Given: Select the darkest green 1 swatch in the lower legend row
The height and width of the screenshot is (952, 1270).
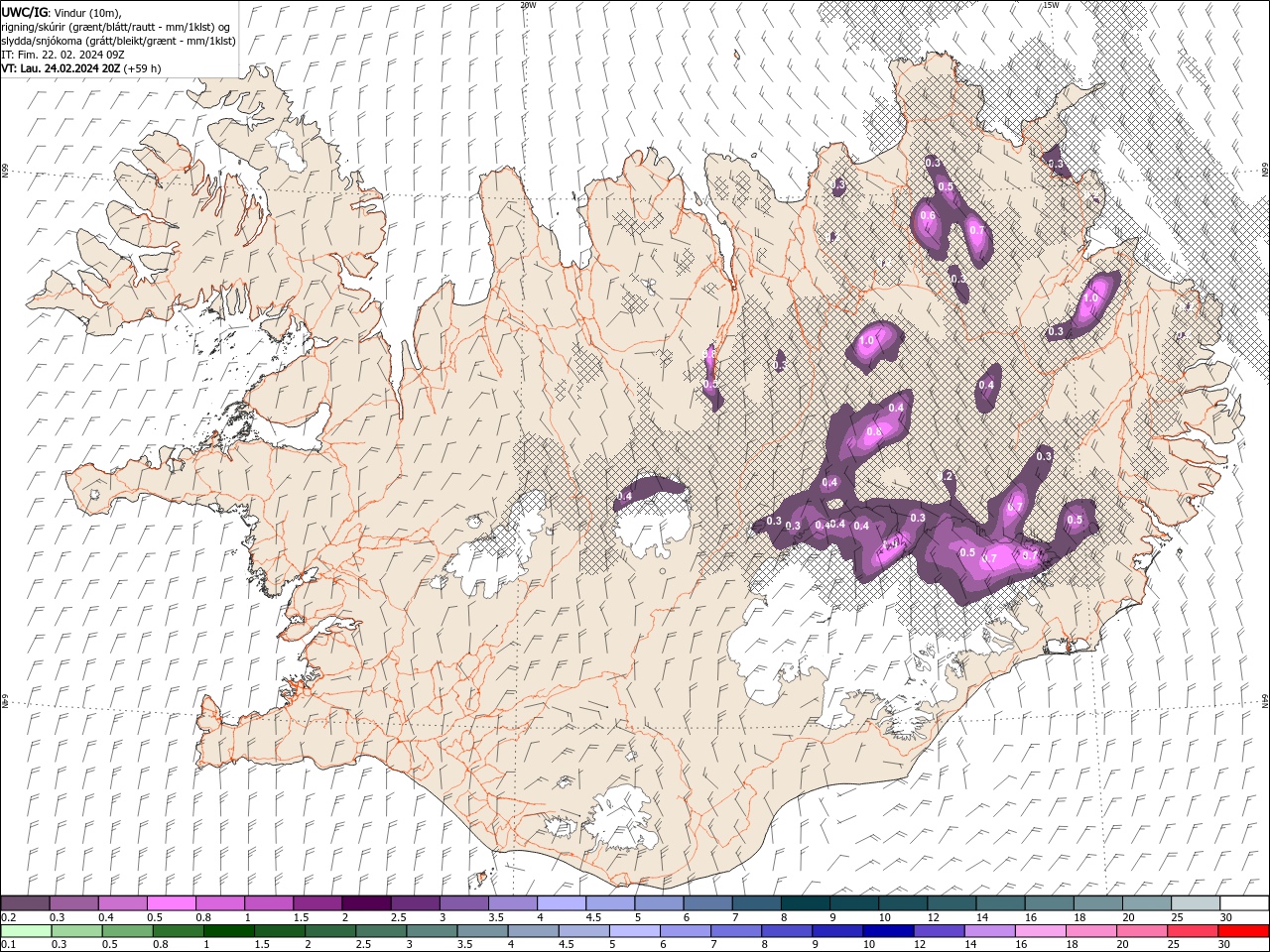Looking at the screenshot, I should pos(228,931).
